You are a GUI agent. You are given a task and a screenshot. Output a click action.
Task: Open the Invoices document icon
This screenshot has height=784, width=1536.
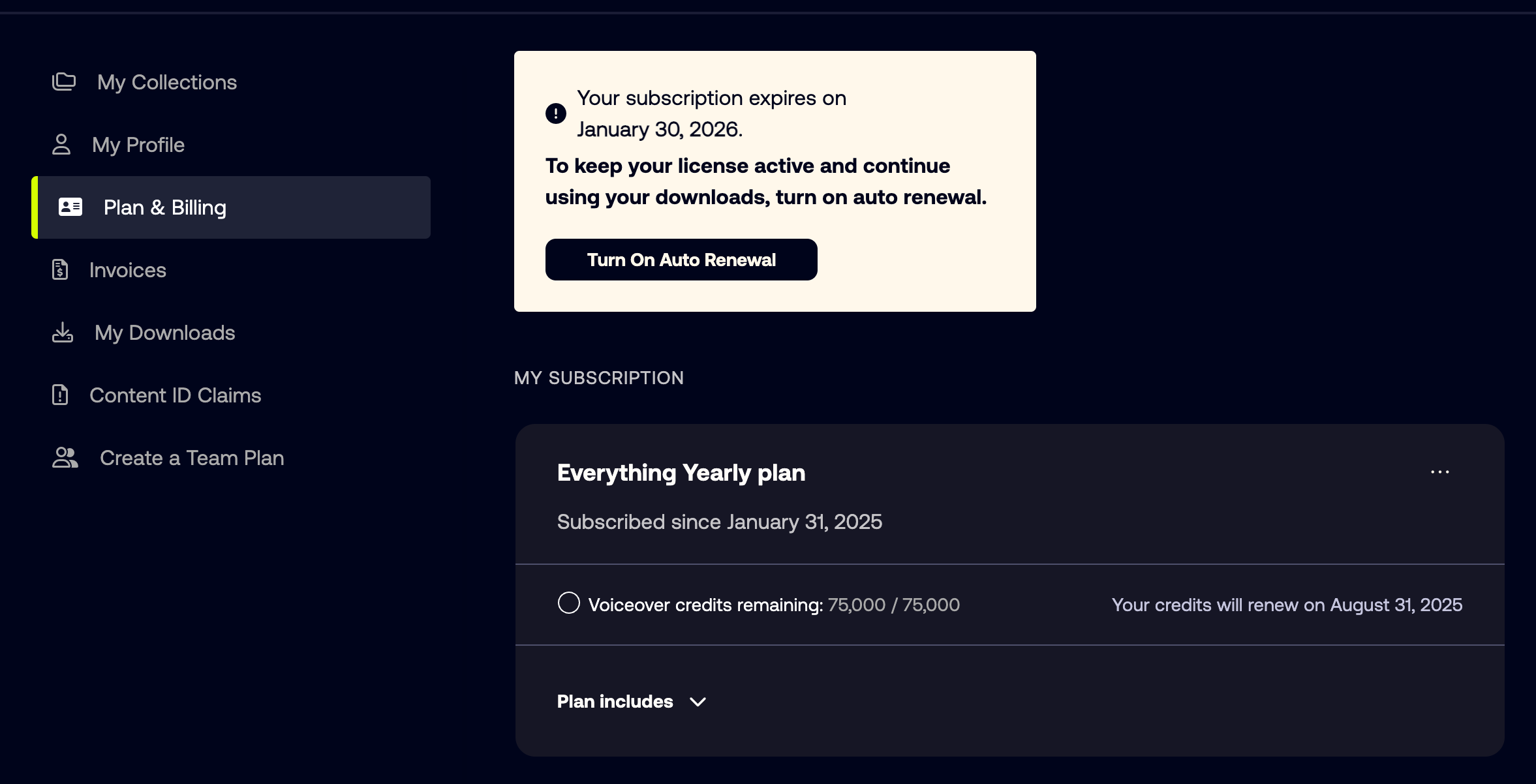click(60, 269)
